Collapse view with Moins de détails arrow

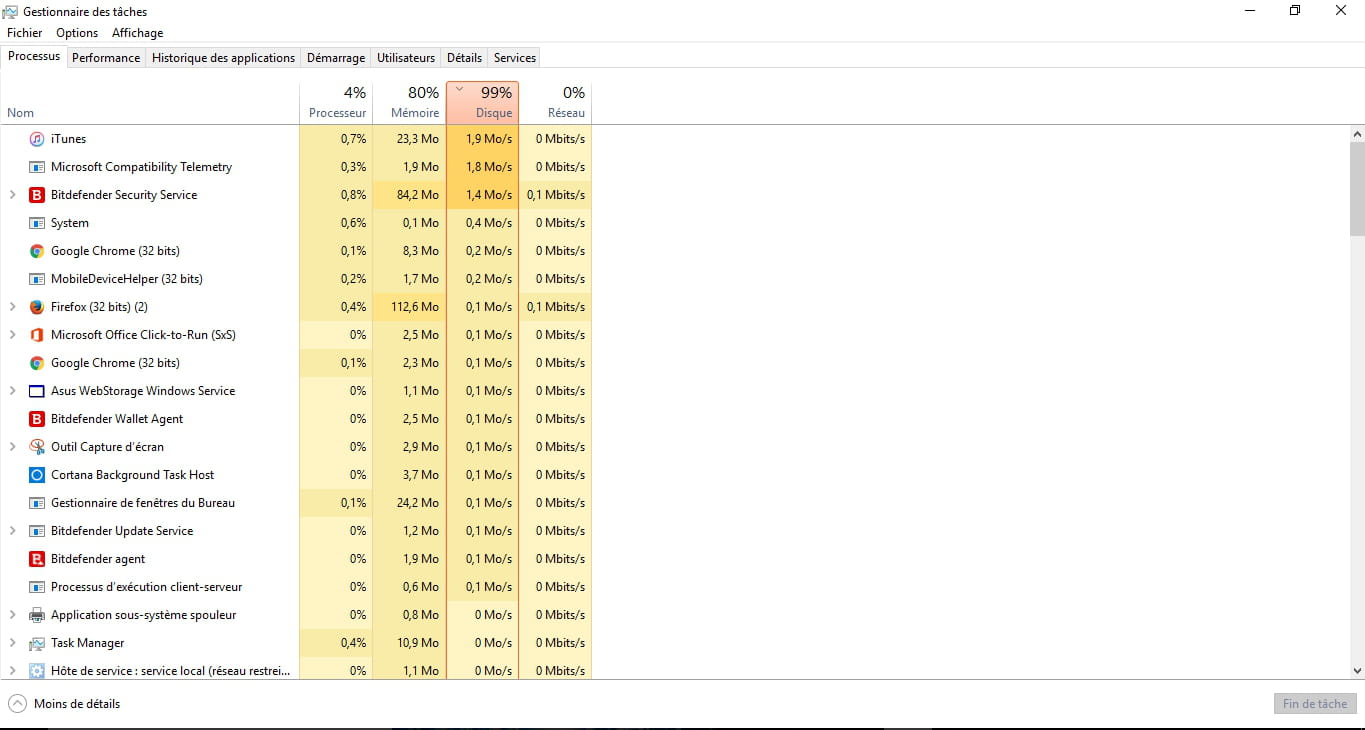point(17,704)
